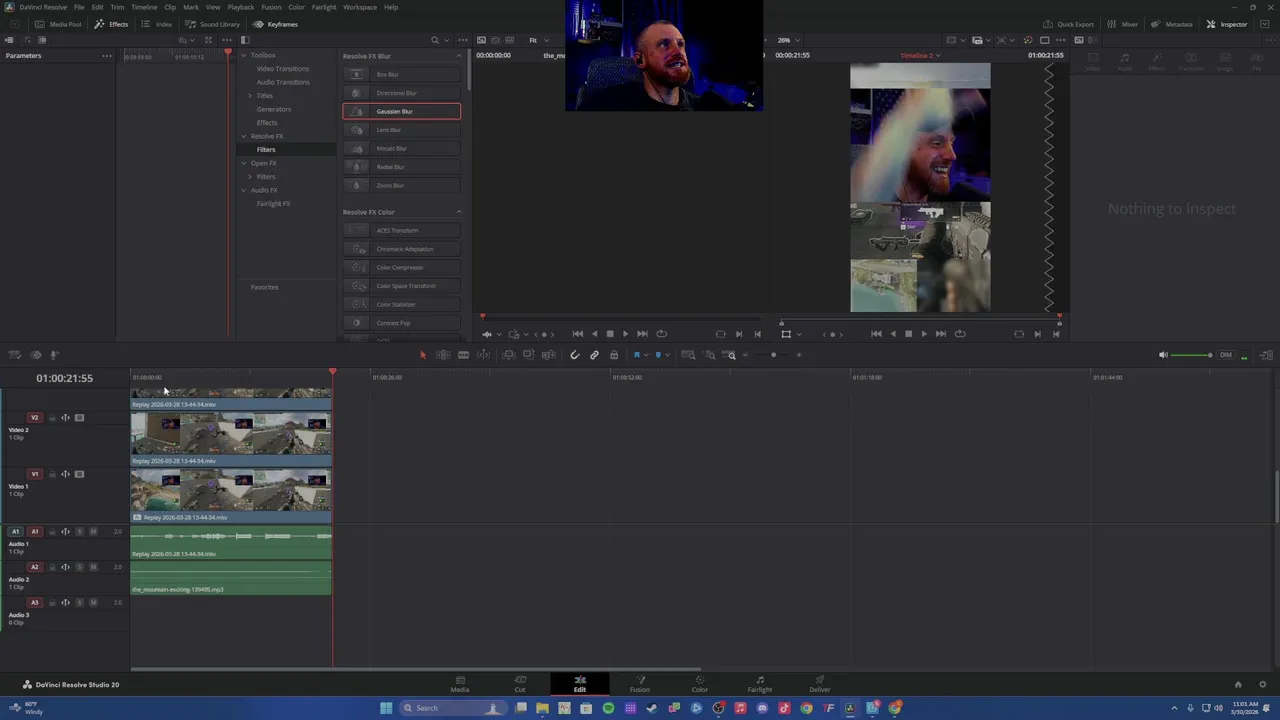
Task: Mute the Audio 2 track
Action: [x=94, y=567]
